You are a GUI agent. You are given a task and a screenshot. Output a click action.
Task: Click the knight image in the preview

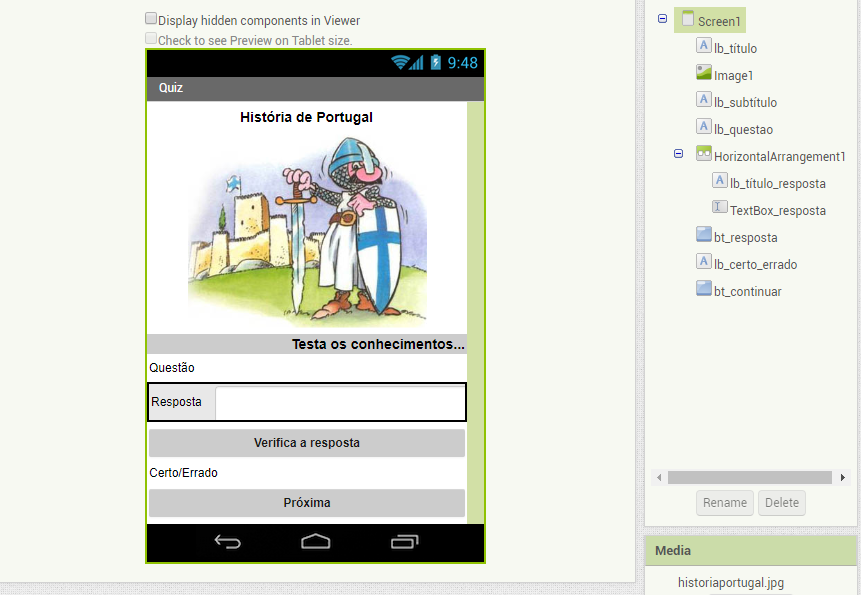click(x=307, y=232)
